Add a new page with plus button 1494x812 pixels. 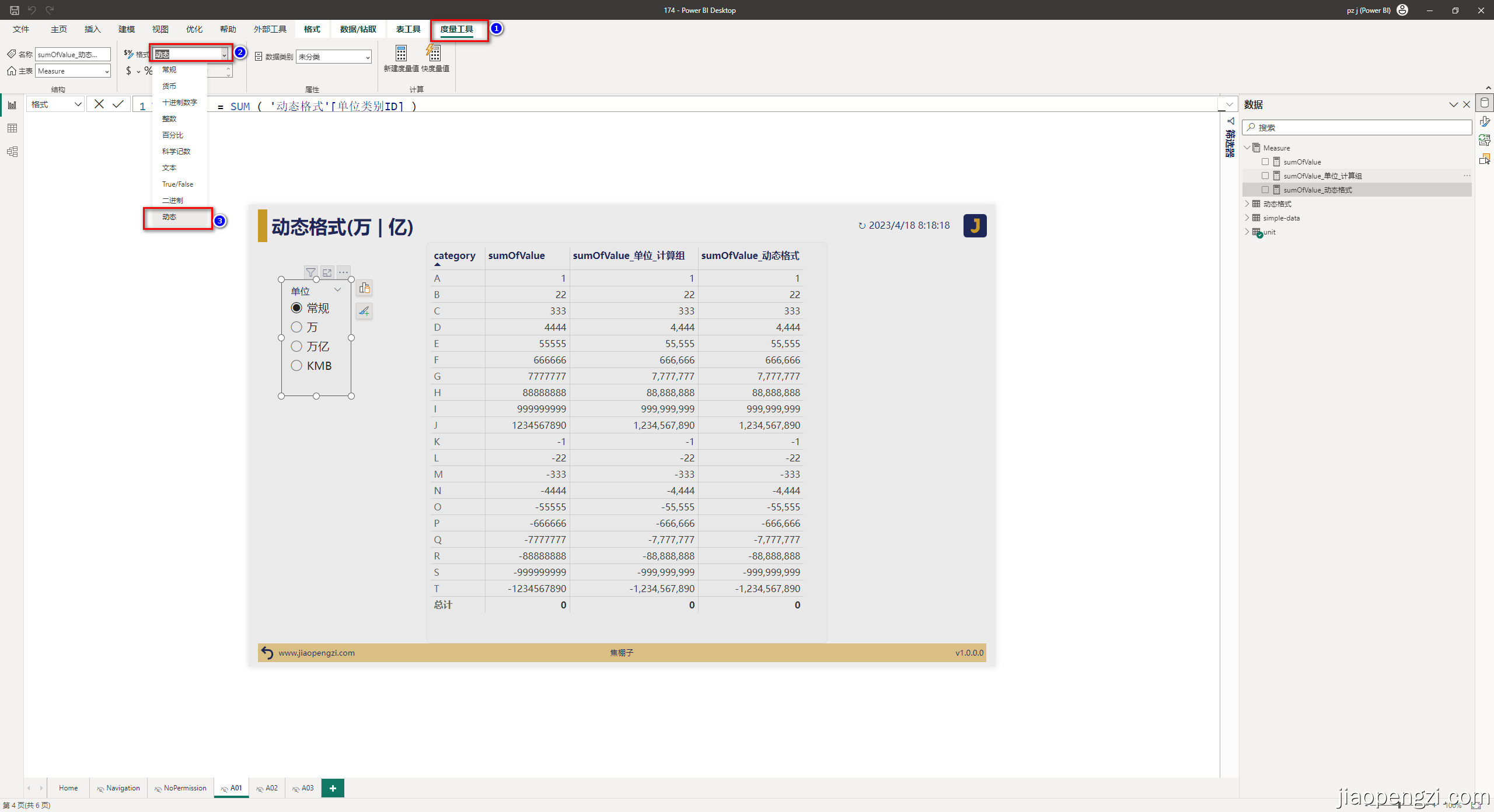(x=333, y=788)
